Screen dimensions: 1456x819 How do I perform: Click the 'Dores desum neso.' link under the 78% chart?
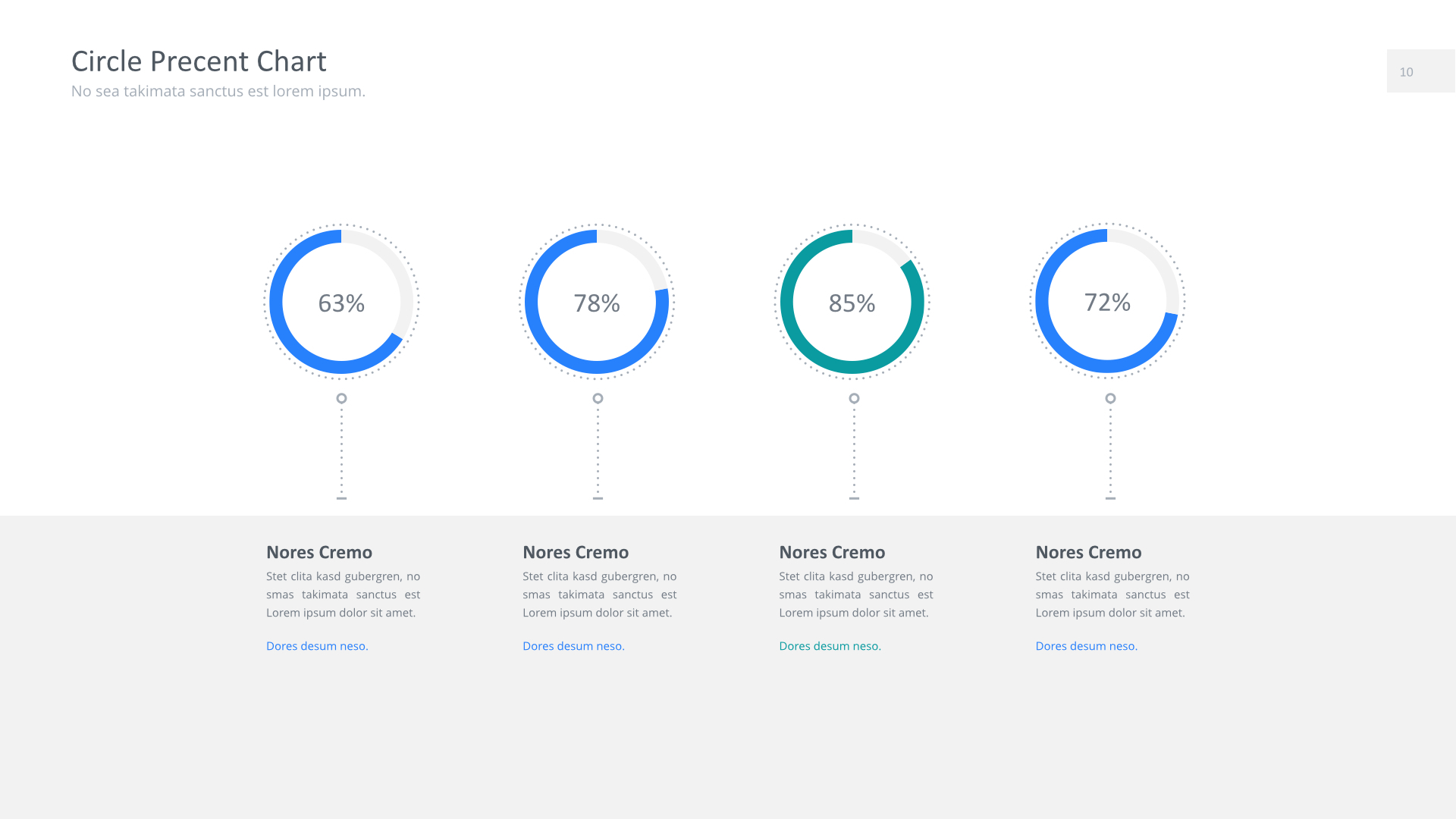573,646
